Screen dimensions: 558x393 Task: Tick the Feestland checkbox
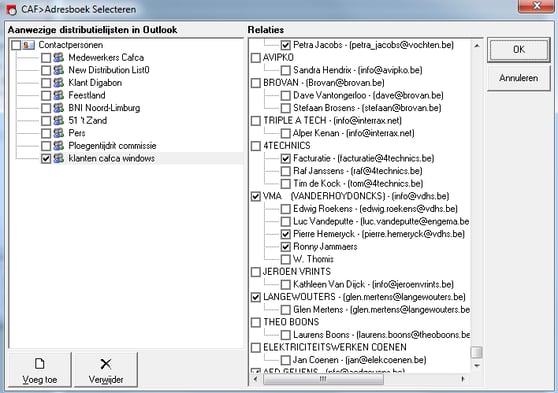click(46, 95)
